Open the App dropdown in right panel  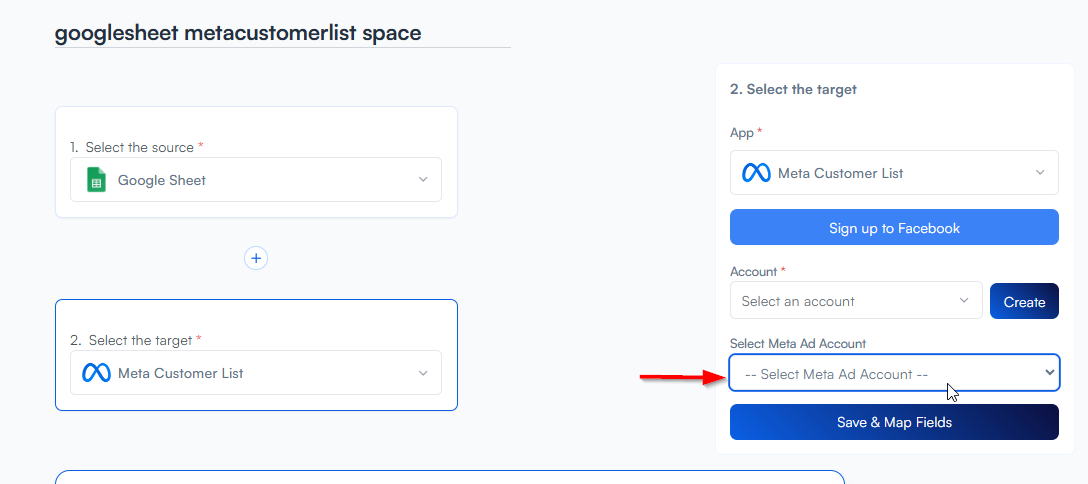(894, 173)
